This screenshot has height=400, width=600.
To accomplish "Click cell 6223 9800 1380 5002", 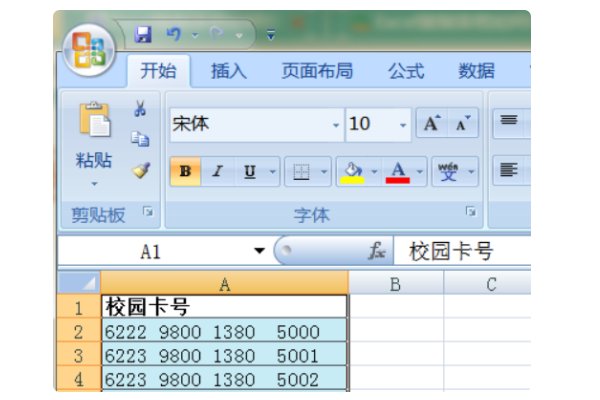I will 225,379.
